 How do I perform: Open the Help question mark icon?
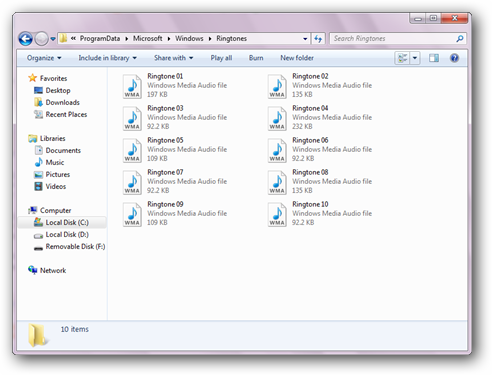point(454,58)
